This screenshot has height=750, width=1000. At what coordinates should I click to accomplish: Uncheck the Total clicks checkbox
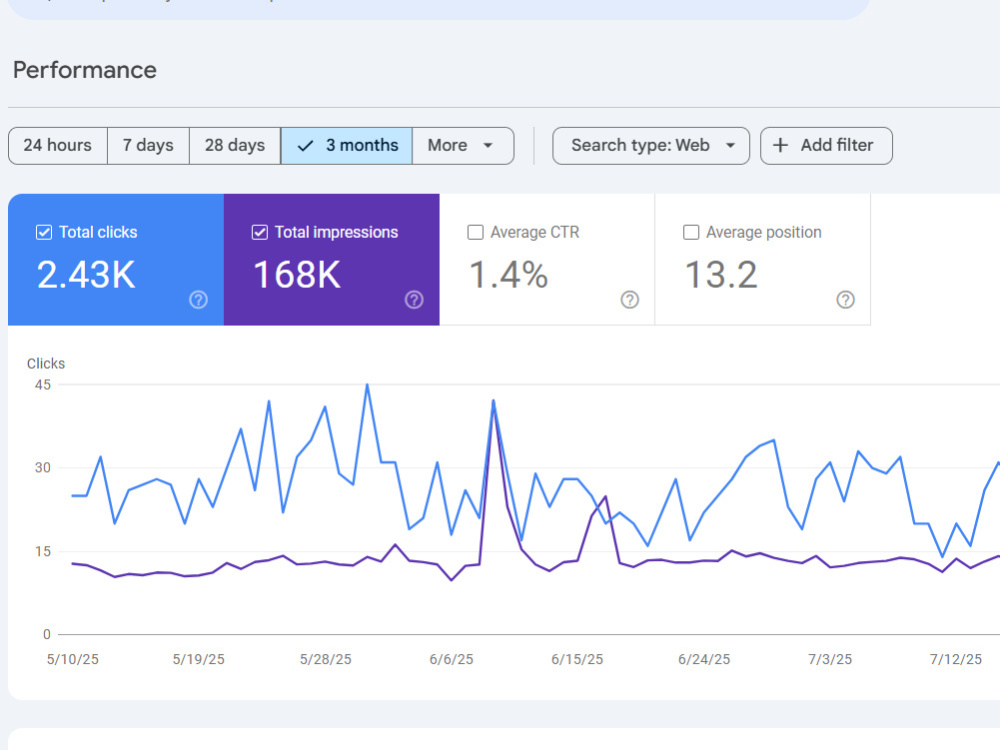click(x=44, y=232)
